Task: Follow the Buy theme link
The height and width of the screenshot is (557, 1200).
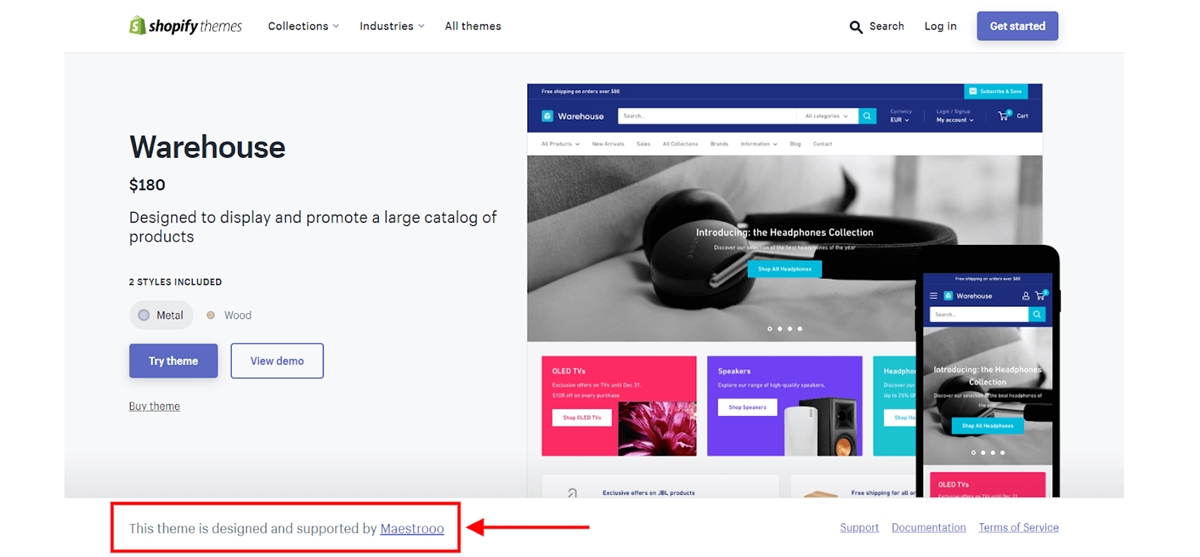Action: 154,406
